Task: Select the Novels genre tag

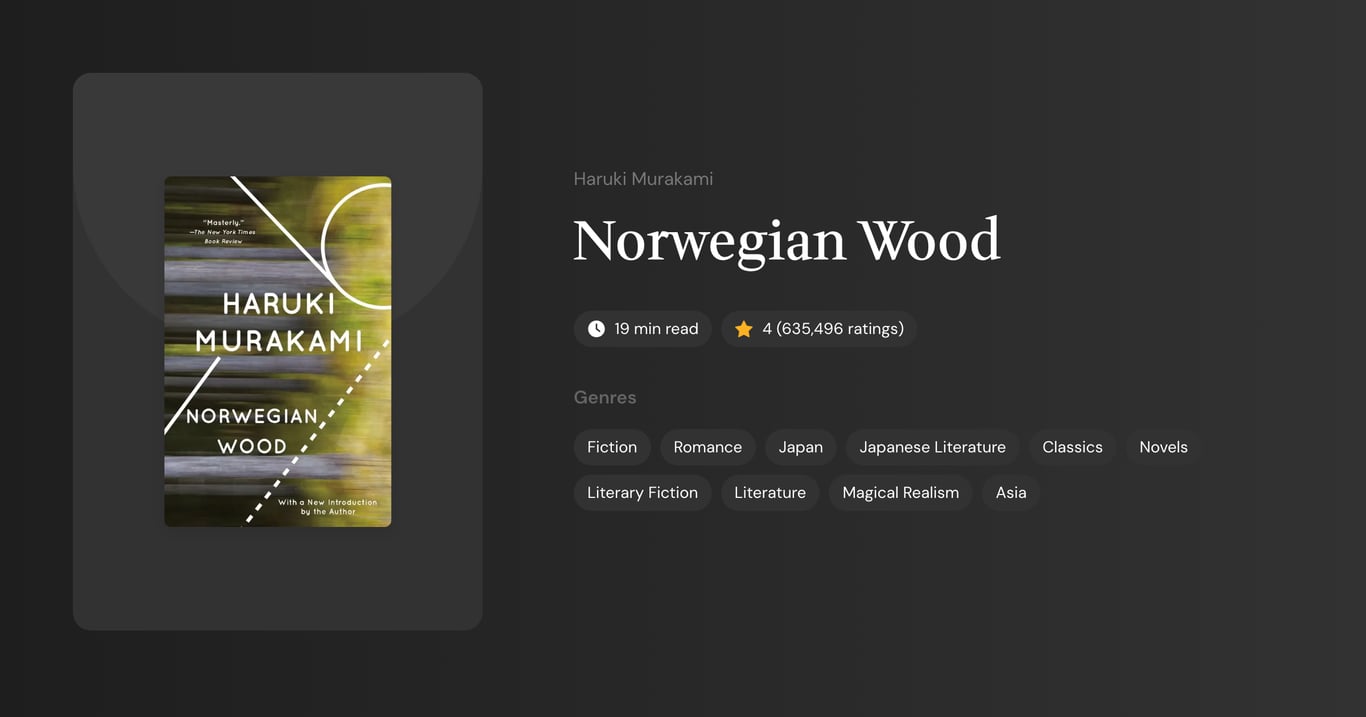Action: pos(1164,447)
